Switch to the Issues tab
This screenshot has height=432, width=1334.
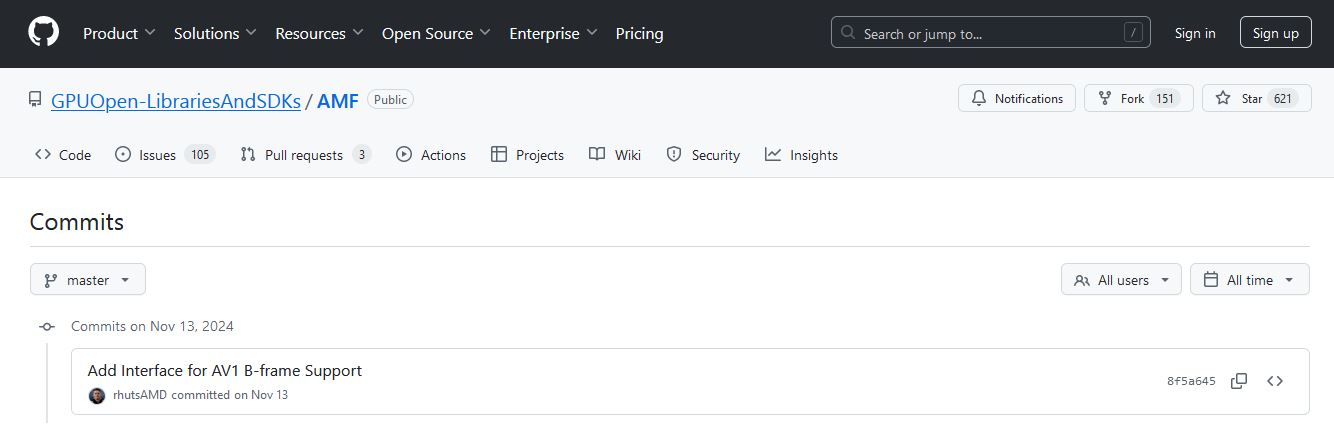point(165,155)
